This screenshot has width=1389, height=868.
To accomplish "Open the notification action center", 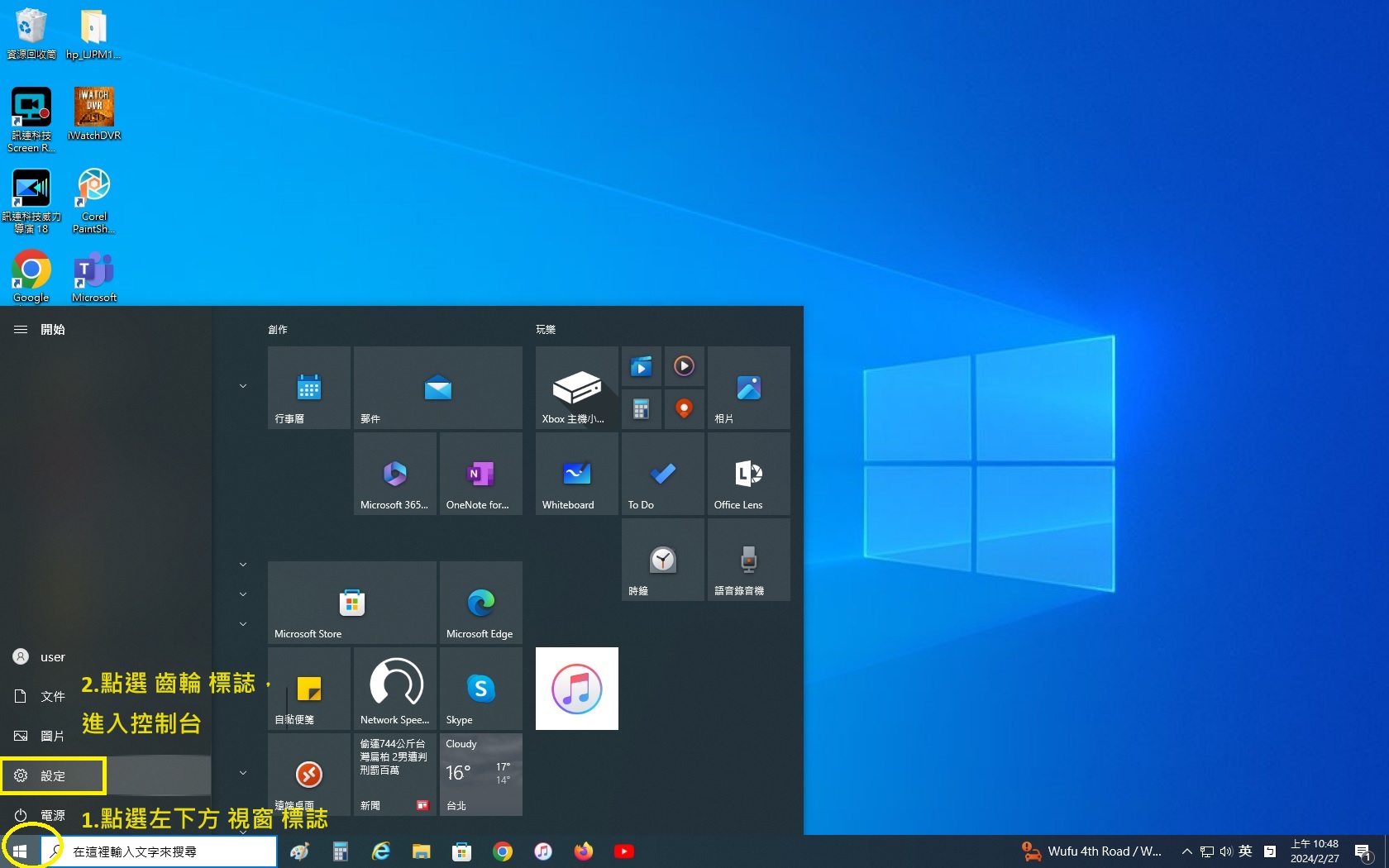I will coord(1363,851).
